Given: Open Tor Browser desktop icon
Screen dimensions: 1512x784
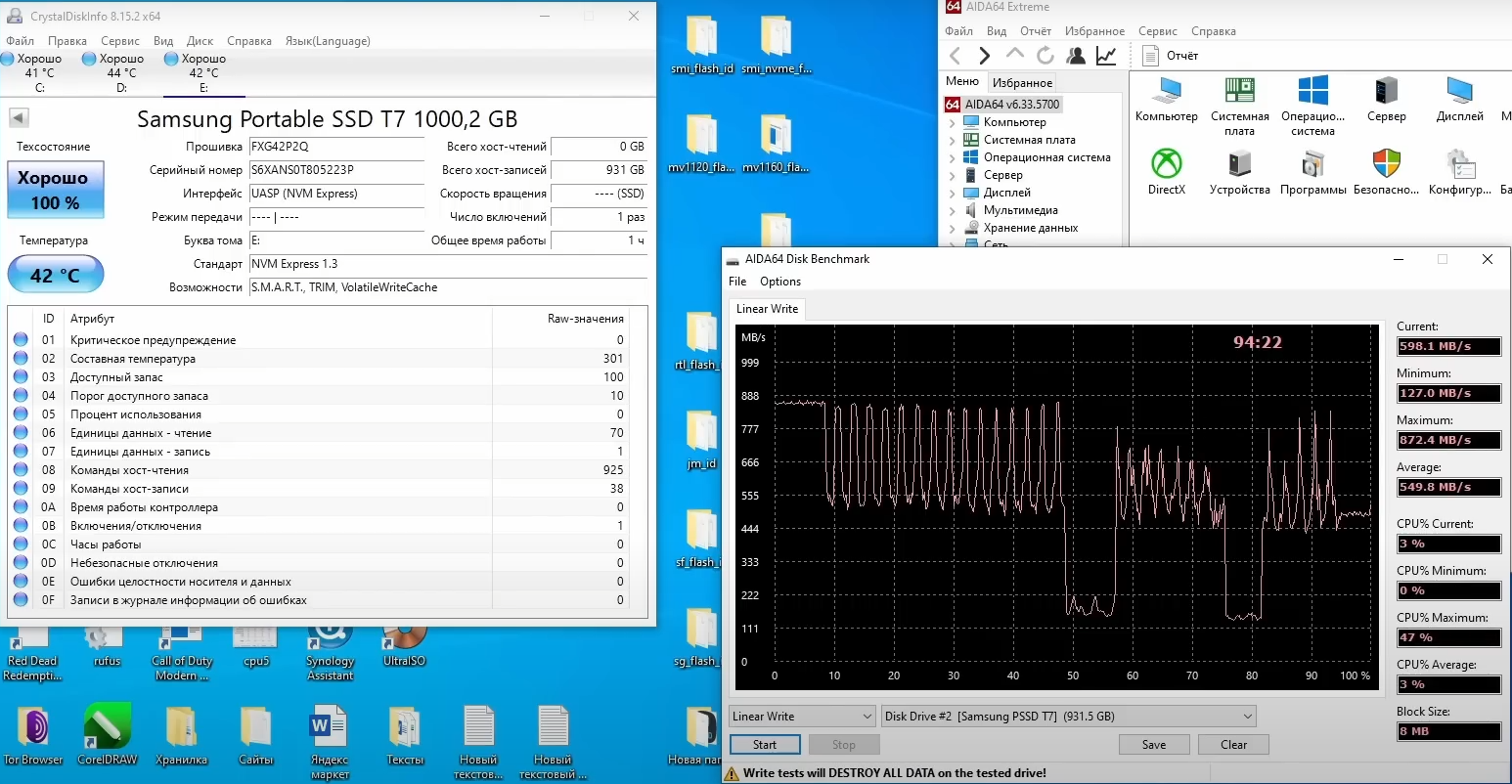Looking at the screenshot, I should click(33, 735).
